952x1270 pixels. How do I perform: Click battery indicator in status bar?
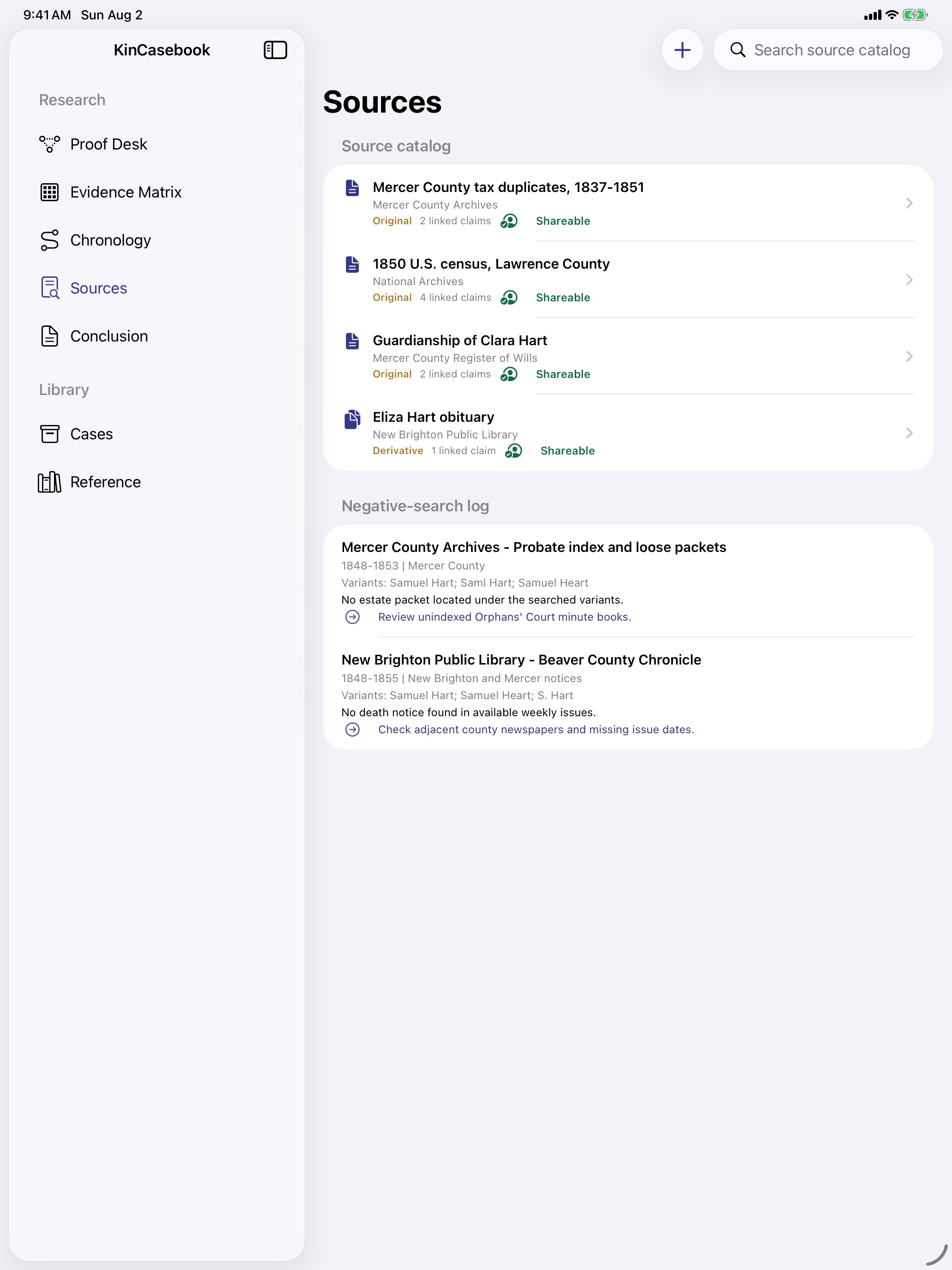tap(914, 16)
